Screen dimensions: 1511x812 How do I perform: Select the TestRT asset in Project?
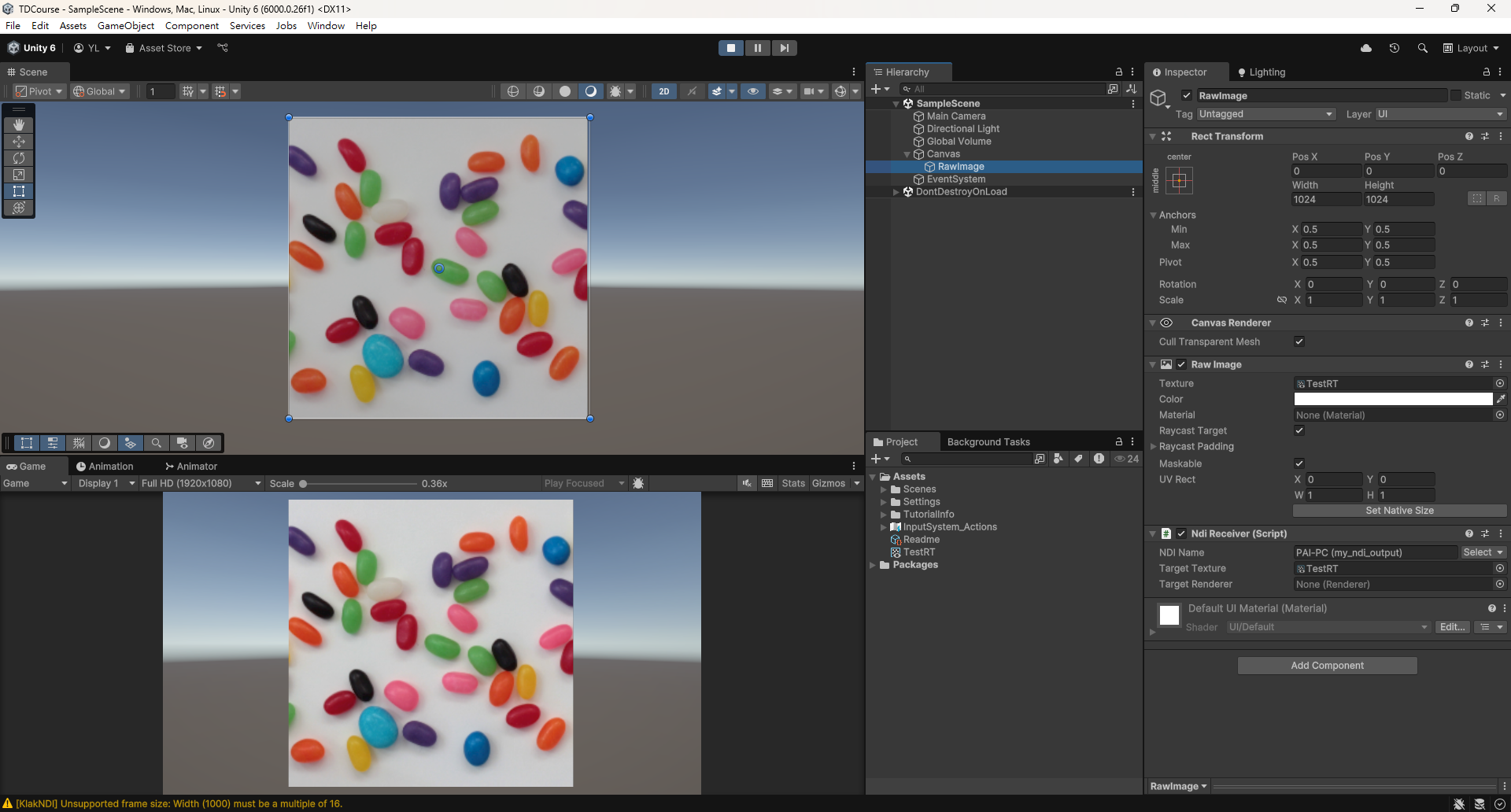click(918, 552)
